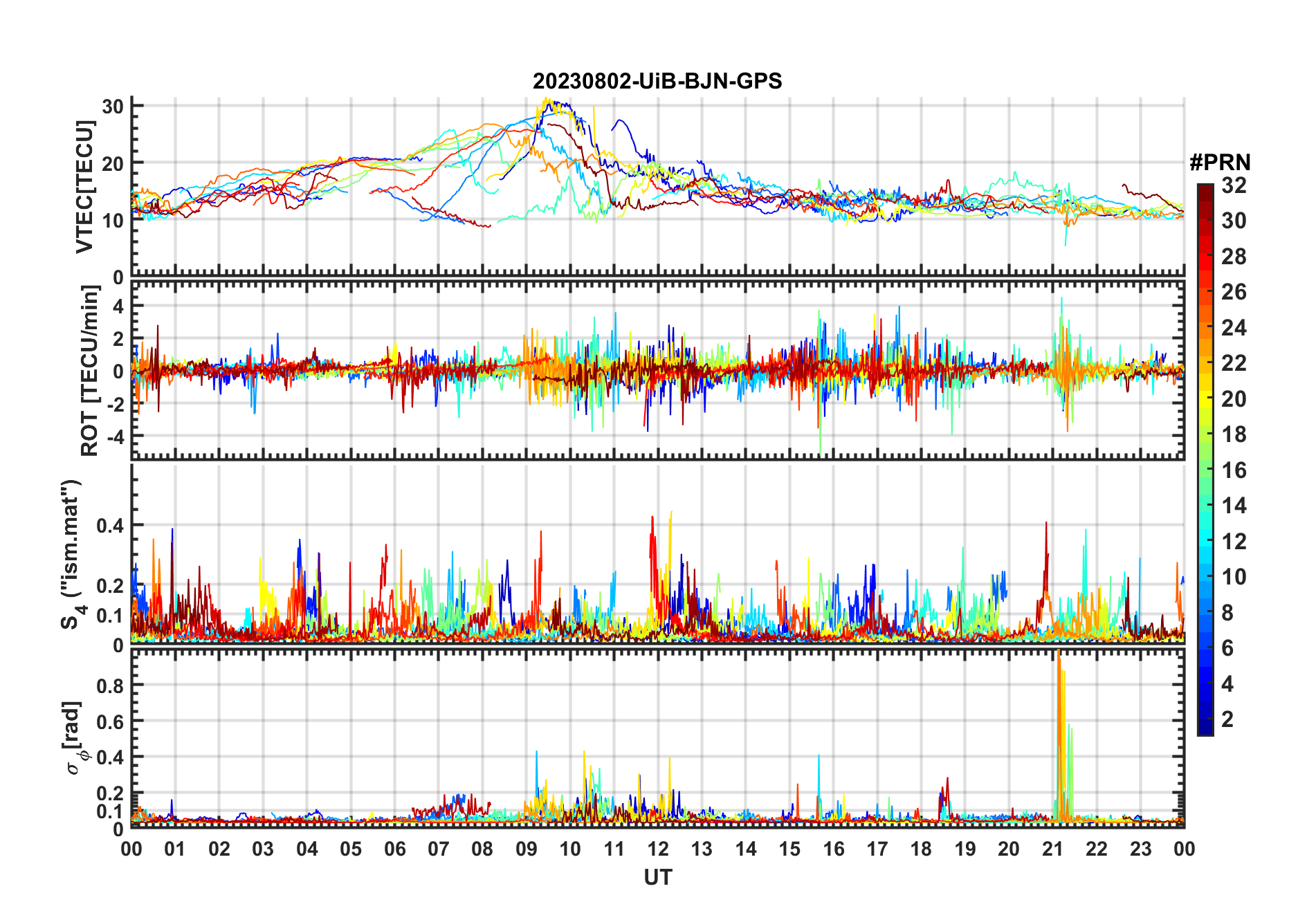Click the colorbar tick label 2
1316x920 pixels.
pyautogui.click(x=1227, y=719)
